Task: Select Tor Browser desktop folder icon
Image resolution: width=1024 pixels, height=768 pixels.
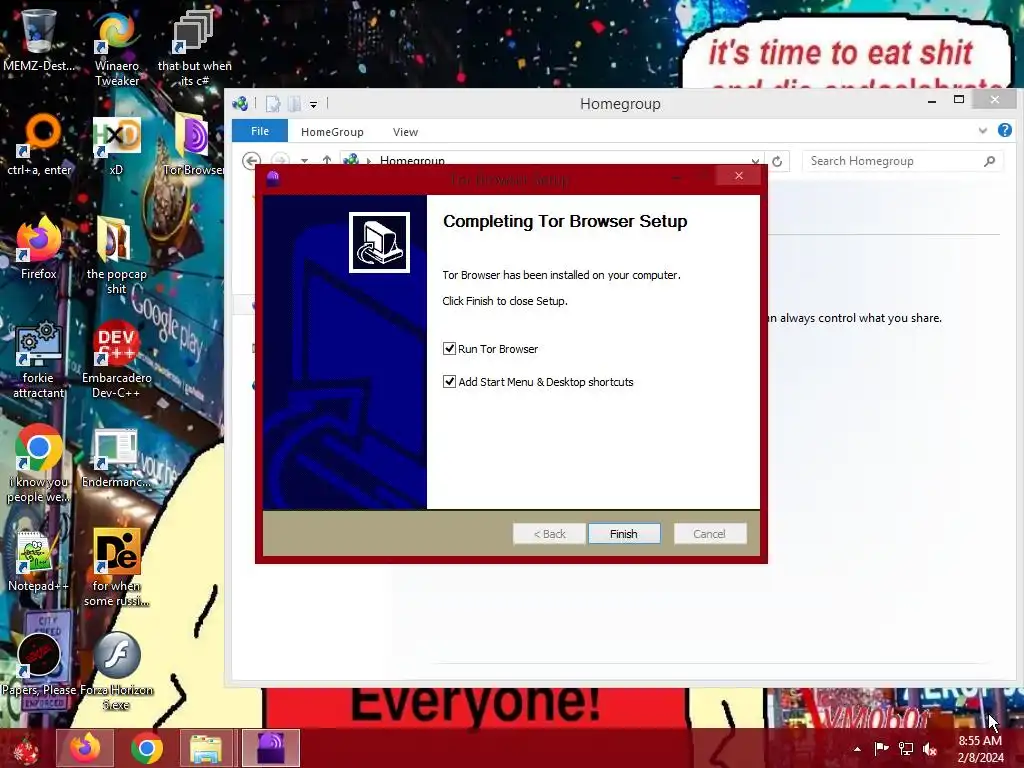Action: pyautogui.click(x=193, y=145)
